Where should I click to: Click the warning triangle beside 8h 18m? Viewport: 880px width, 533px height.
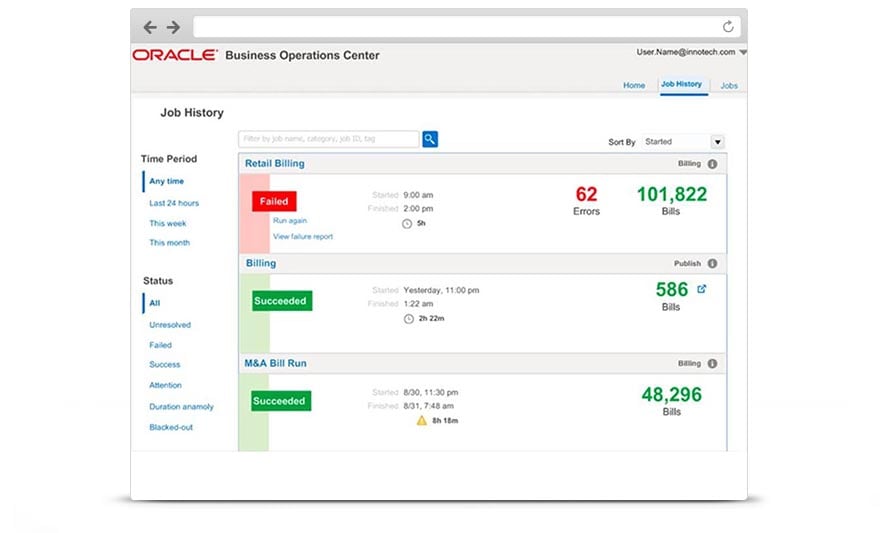tap(421, 420)
